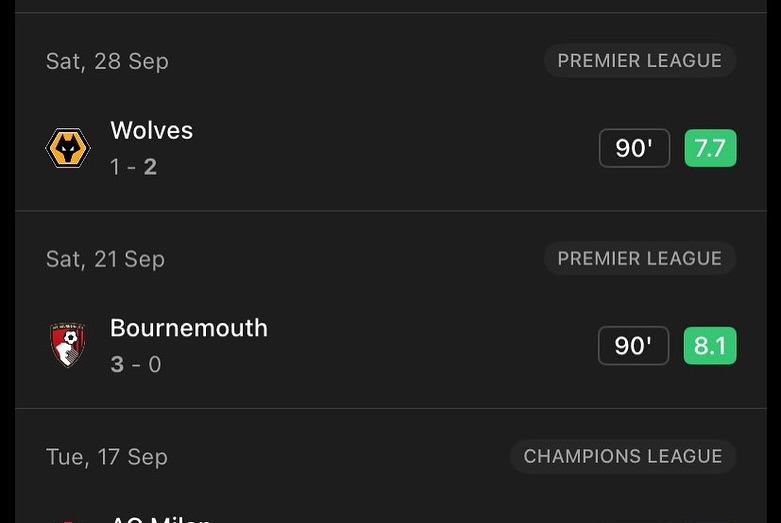
Task: Select the 90' minutes badge for Bournemouth
Action: (633, 346)
